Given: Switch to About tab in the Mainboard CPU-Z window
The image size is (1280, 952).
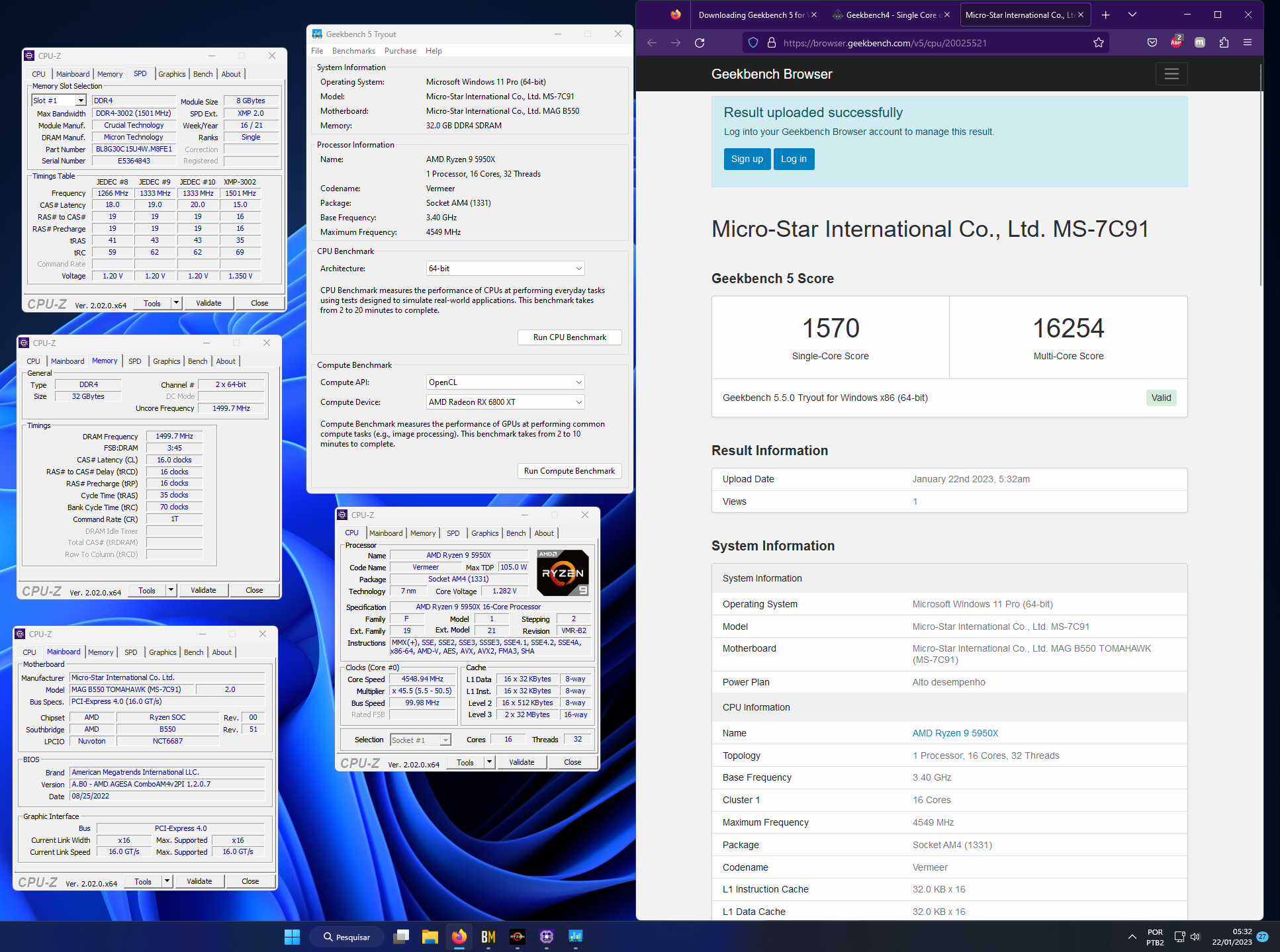Looking at the screenshot, I should point(222,652).
